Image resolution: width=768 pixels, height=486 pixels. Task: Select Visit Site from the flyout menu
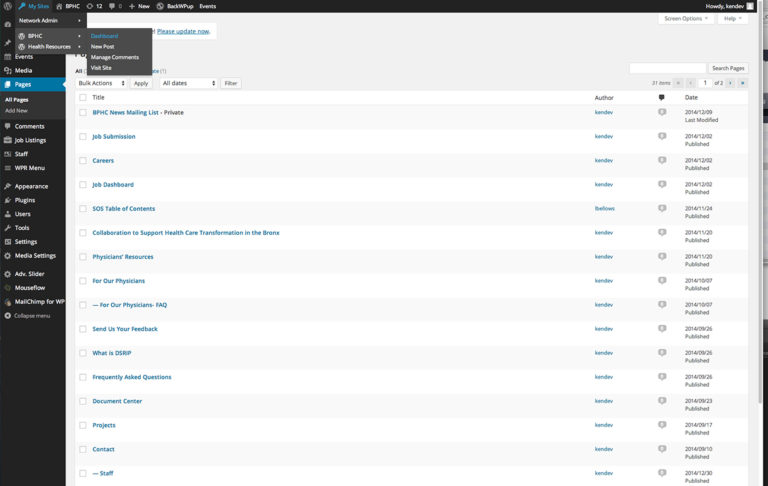(x=101, y=68)
